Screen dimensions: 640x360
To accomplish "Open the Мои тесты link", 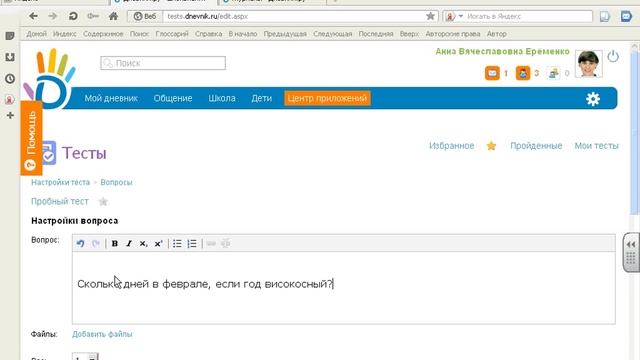I will (596, 146).
